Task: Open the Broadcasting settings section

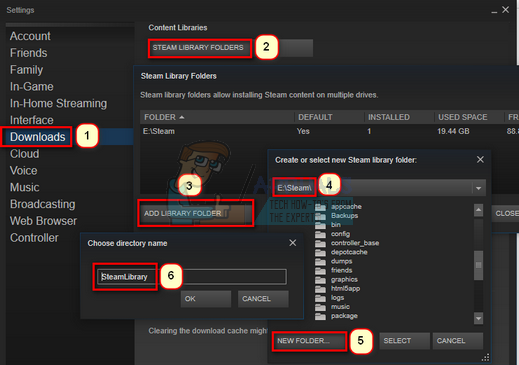Action: [42, 204]
